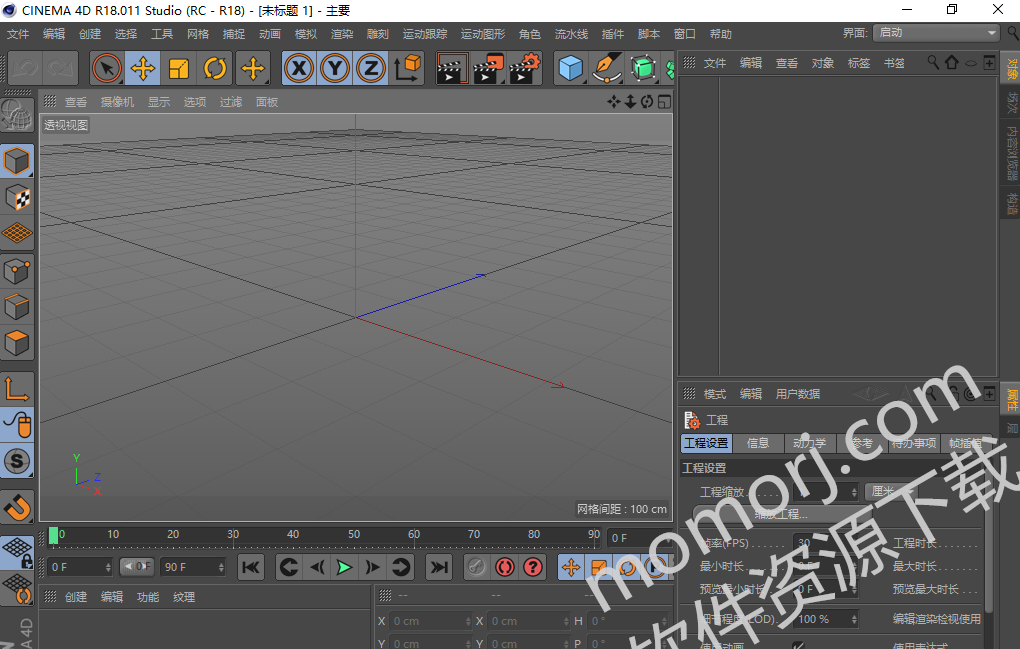Toggle the X axis lock
This screenshot has height=649, width=1020.
coord(299,68)
